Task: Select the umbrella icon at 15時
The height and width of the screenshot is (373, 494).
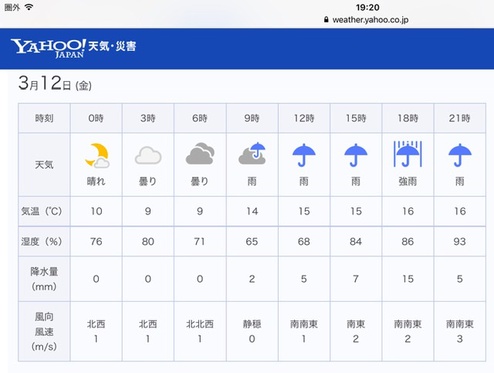Action: (x=356, y=155)
